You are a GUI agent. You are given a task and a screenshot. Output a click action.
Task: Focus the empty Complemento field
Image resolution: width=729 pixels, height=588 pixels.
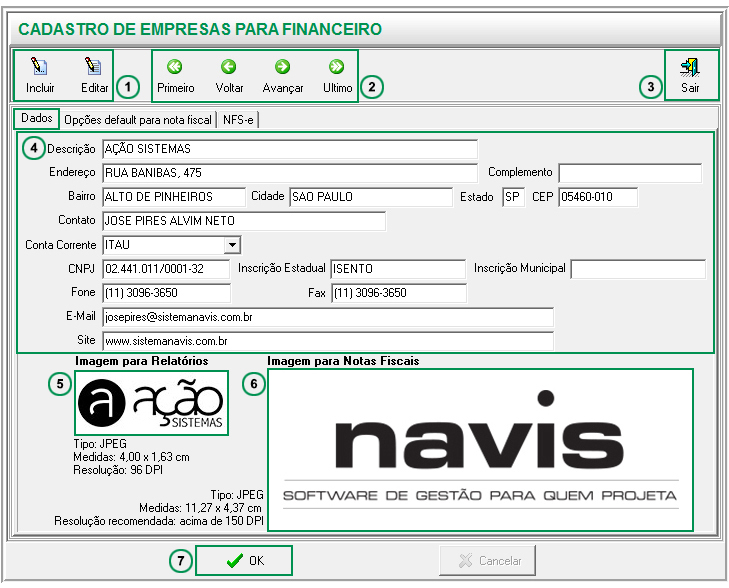630,173
